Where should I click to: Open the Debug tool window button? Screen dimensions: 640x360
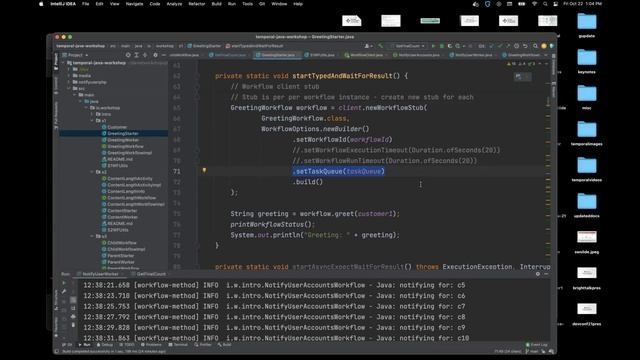[104, 345]
